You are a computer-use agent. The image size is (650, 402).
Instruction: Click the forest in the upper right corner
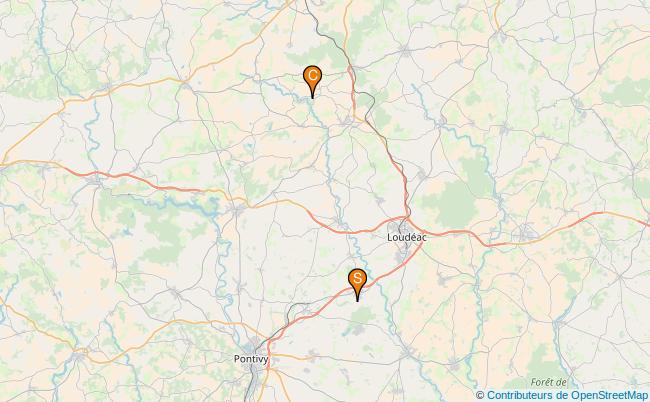(628, 92)
